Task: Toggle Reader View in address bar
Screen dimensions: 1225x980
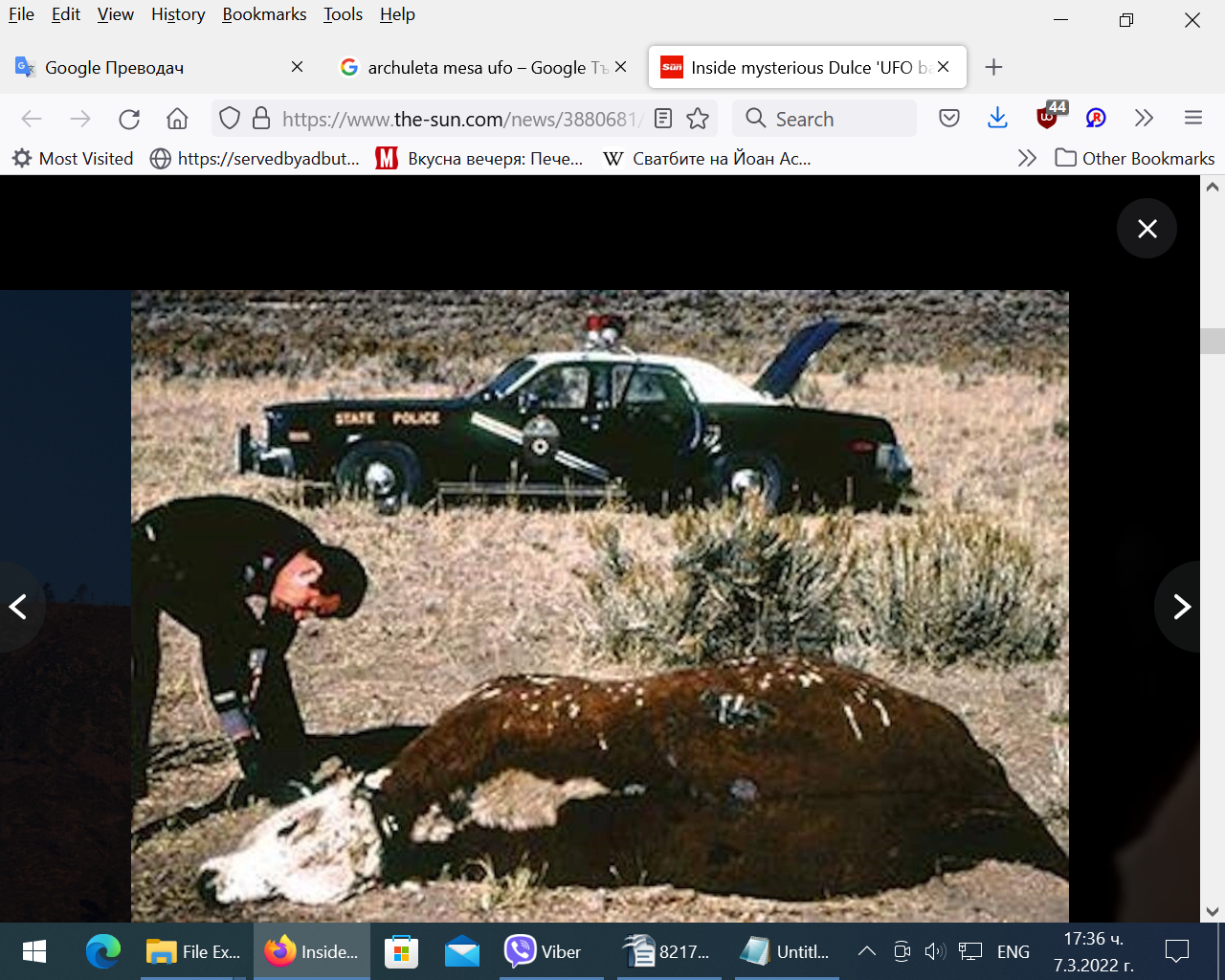Action: (662, 119)
